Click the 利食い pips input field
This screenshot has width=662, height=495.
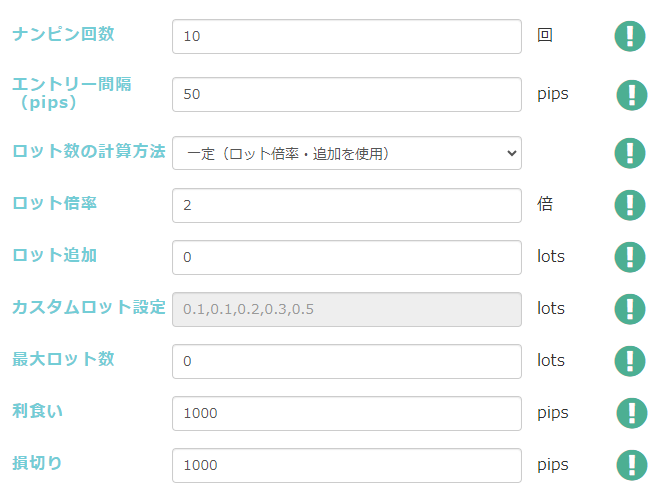(347, 413)
